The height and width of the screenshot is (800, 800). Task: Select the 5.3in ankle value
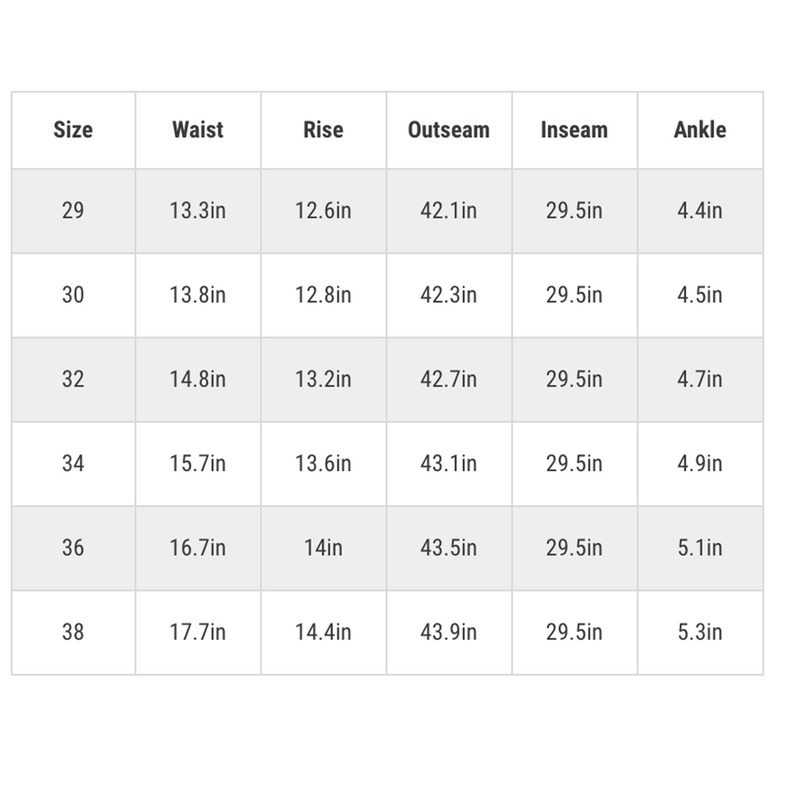pyautogui.click(x=700, y=632)
